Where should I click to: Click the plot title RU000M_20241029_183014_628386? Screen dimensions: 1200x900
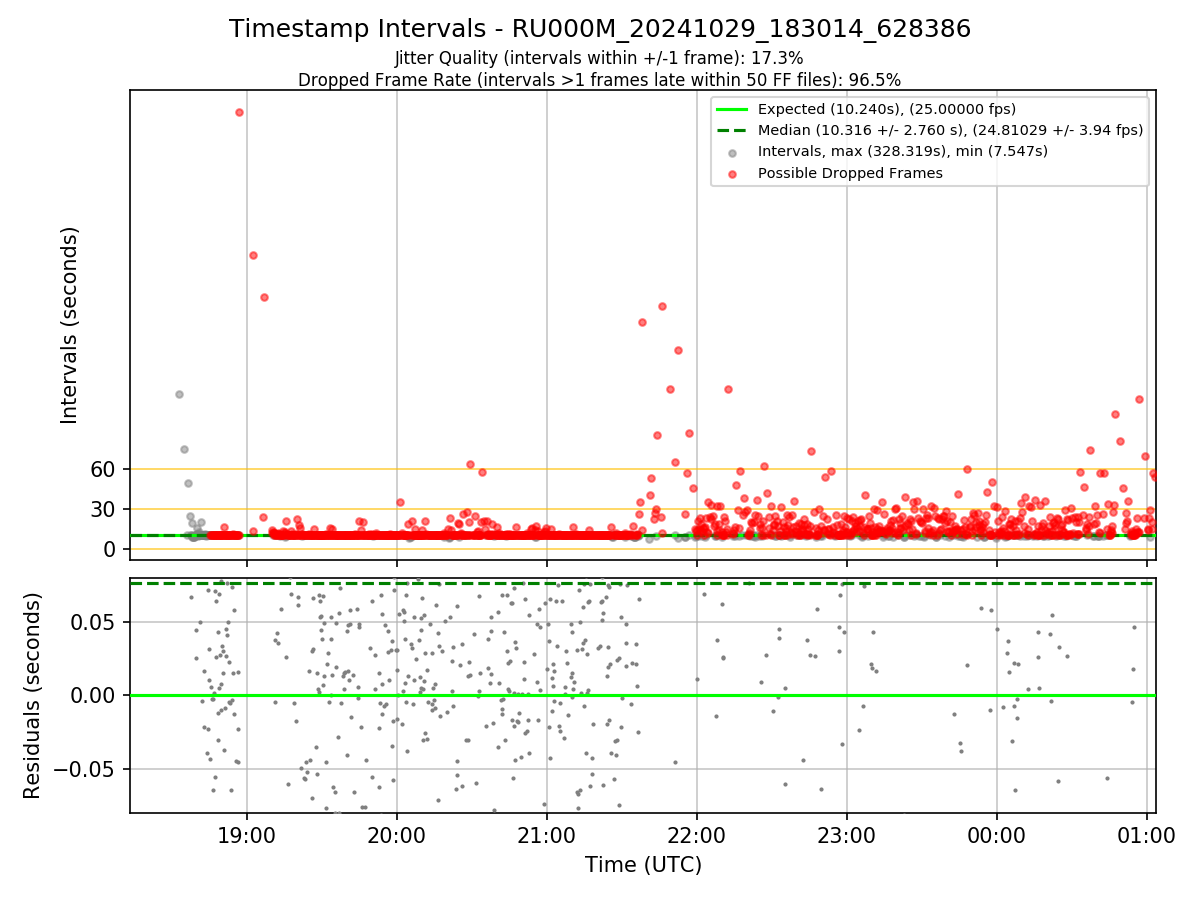[600, 29]
